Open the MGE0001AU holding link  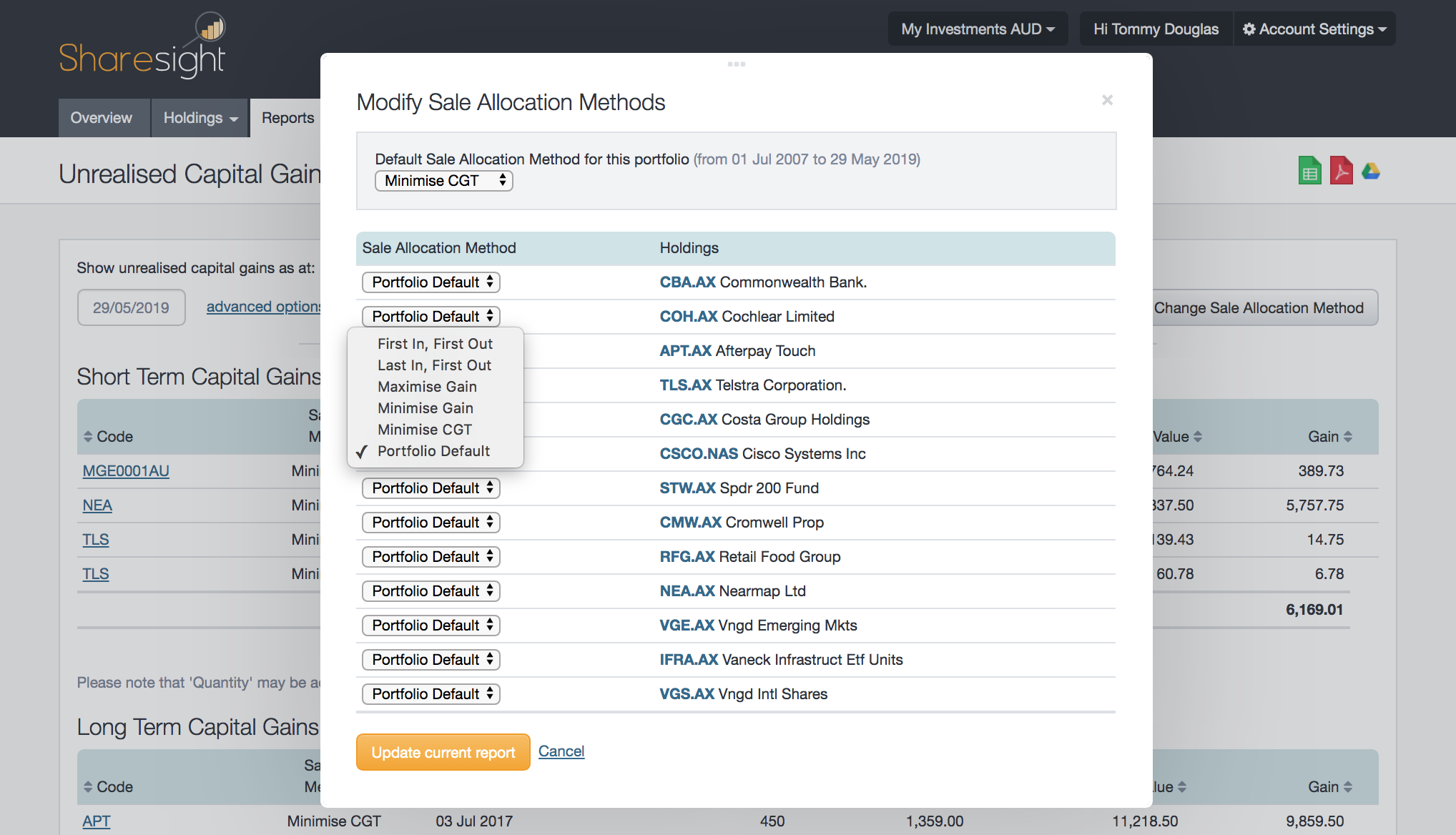(x=126, y=470)
